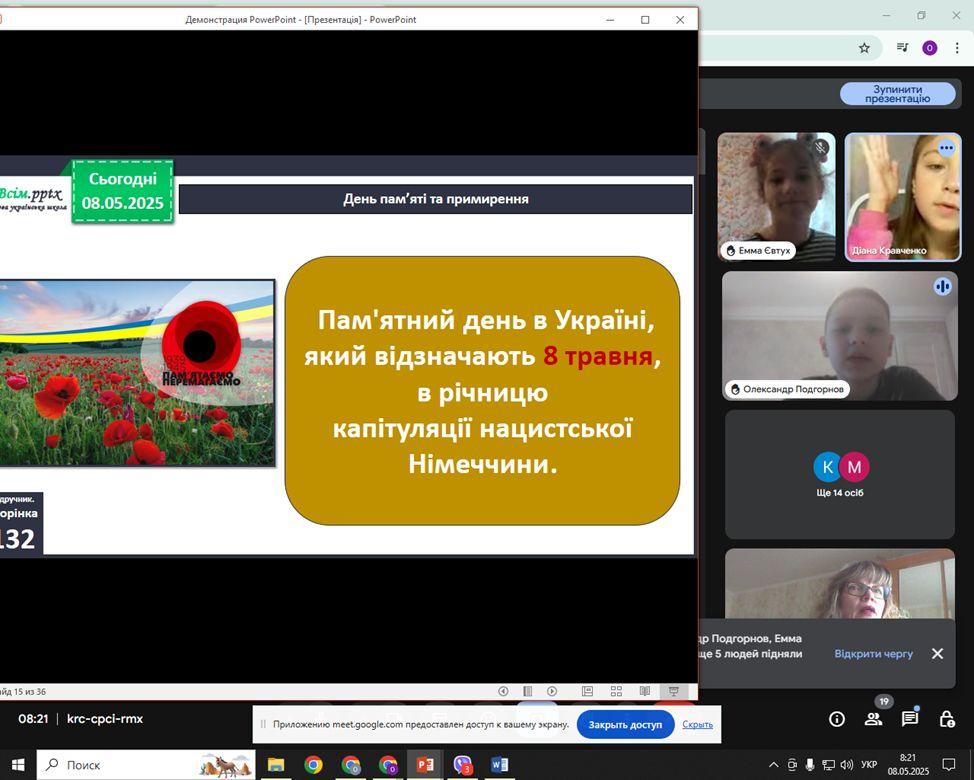Viewport: 974px width, 780px height.
Task: Open the see-all-slides icon between slide arrows
Action: (x=527, y=691)
